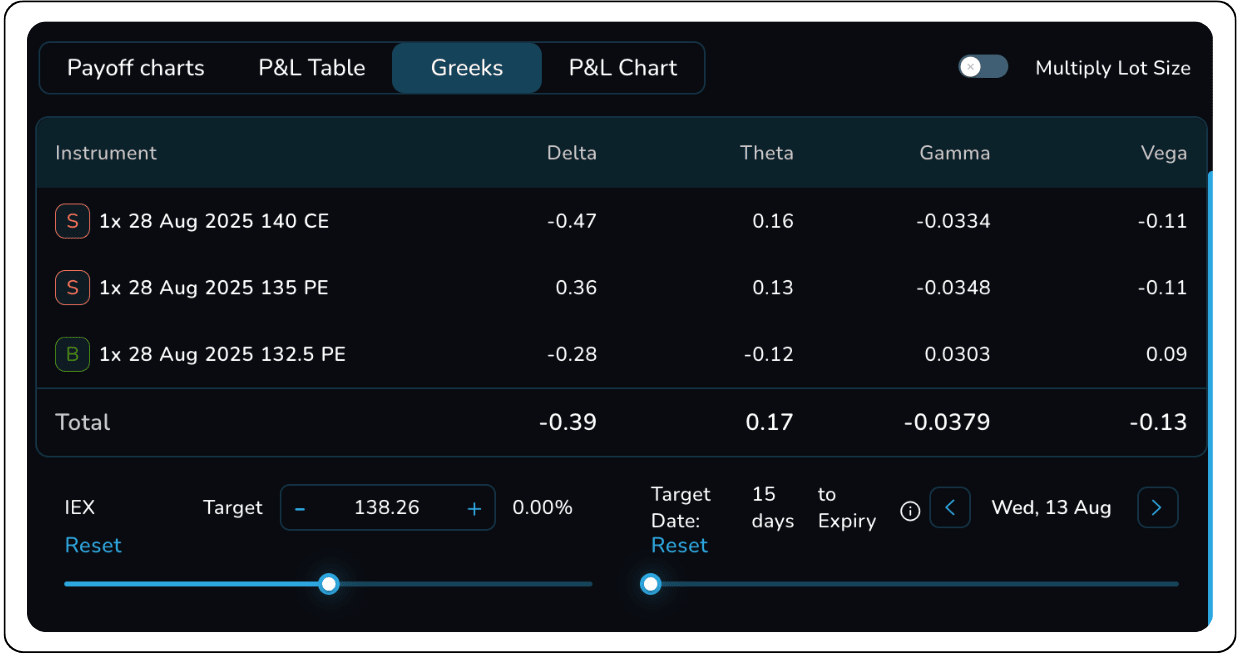This screenshot has height=656, width=1239.
Task: Decrease target price with minus button
Action: click(300, 508)
